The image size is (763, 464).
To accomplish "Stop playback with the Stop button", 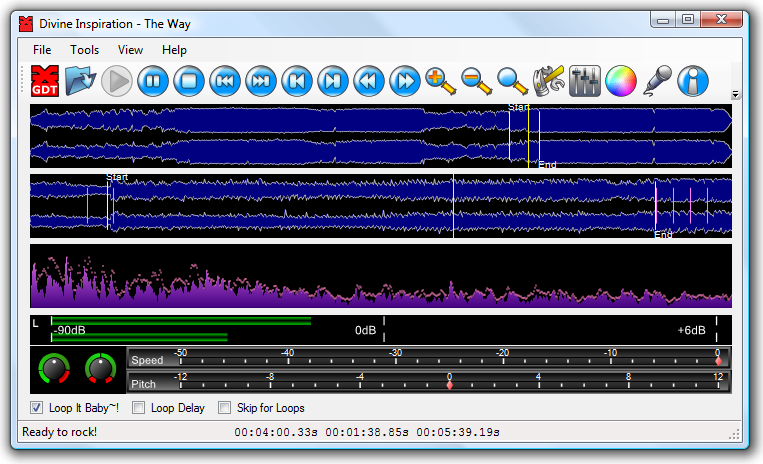I will pyautogui.click(x=189, y=81).
